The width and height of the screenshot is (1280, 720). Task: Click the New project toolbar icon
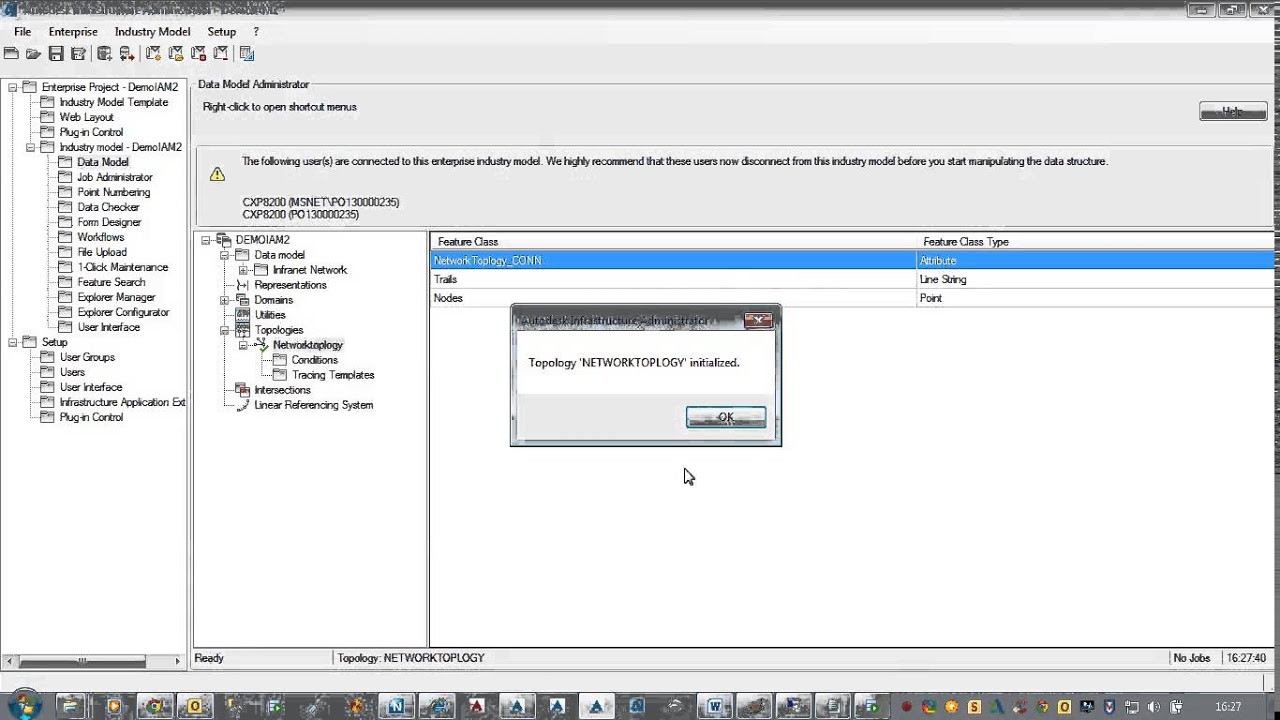(12, 54)
